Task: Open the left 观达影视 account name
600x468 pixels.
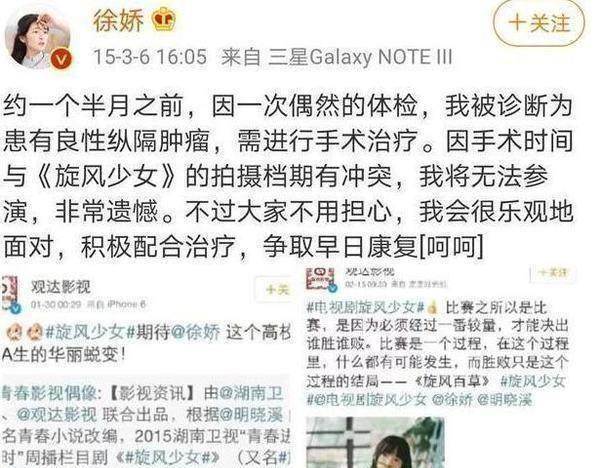Action: point(60,287)
